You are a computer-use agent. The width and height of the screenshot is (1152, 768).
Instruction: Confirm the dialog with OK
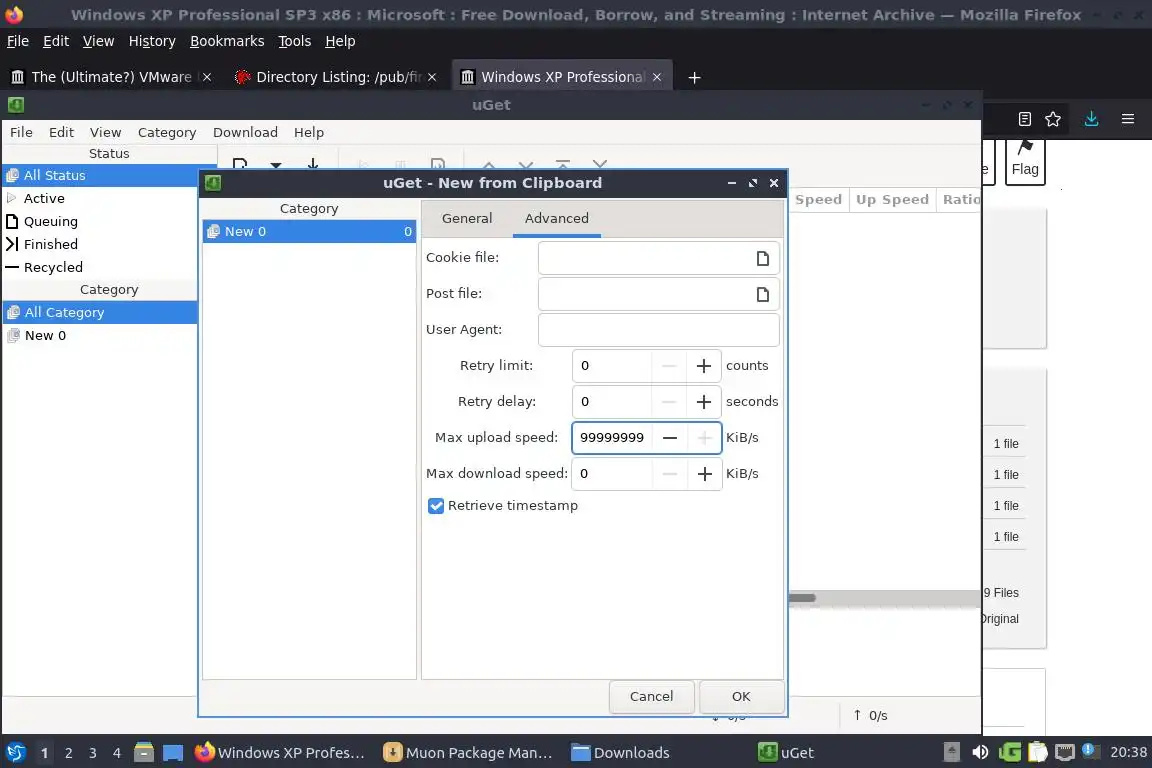741,697
